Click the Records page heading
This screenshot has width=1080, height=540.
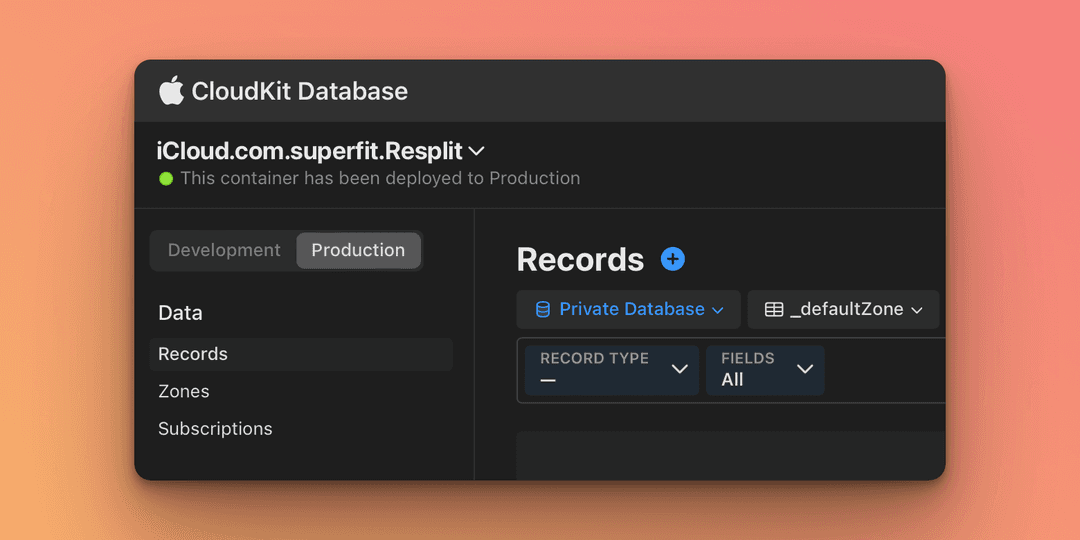click(x=580, y=260)
